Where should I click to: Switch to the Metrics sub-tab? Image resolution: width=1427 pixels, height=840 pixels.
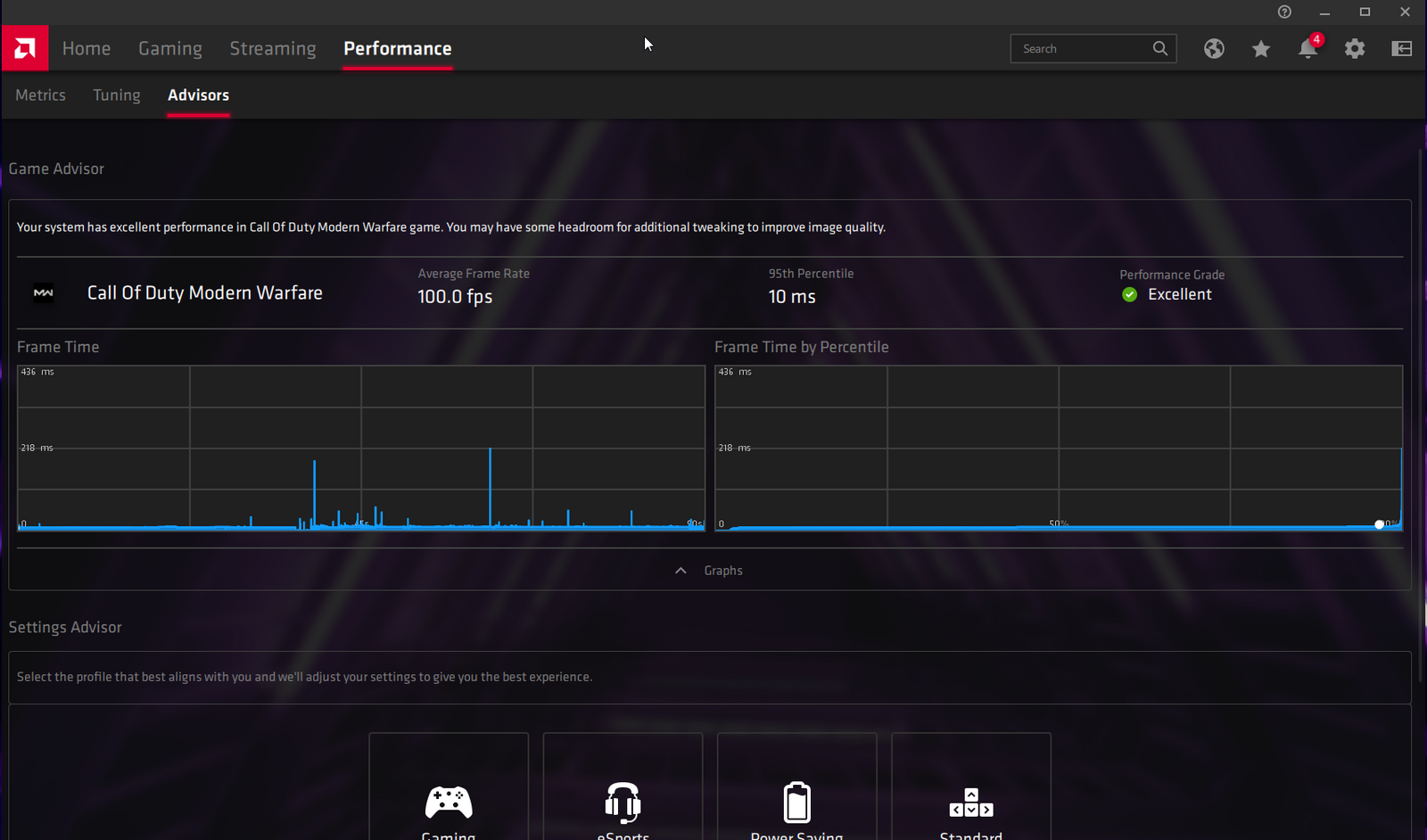click(40, 95)
